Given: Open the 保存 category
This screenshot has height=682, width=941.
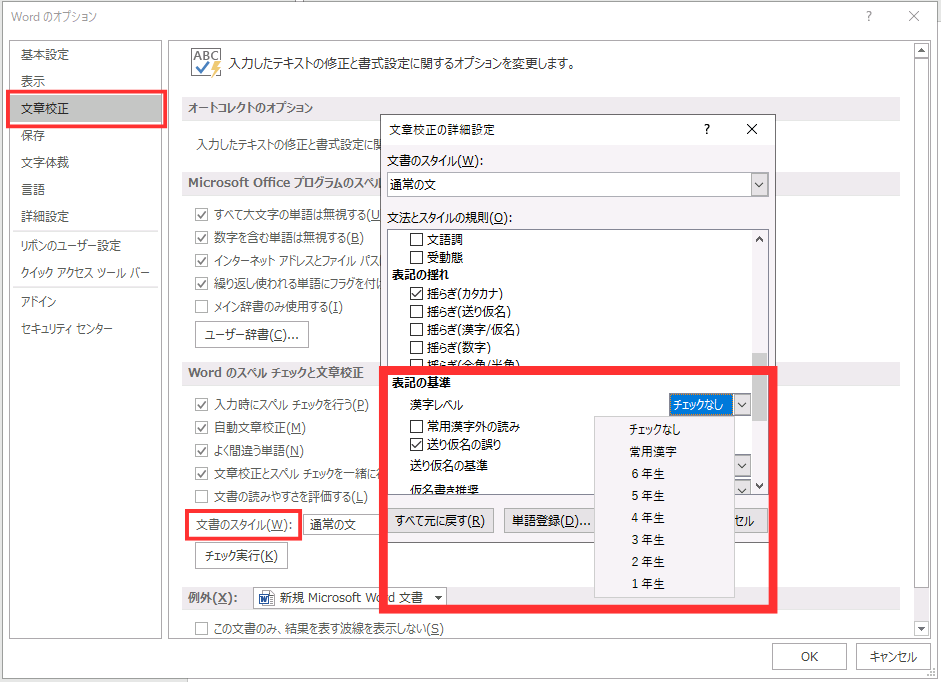Looking at the screenshot, I should pyautogui.click(x=86, y=136).
